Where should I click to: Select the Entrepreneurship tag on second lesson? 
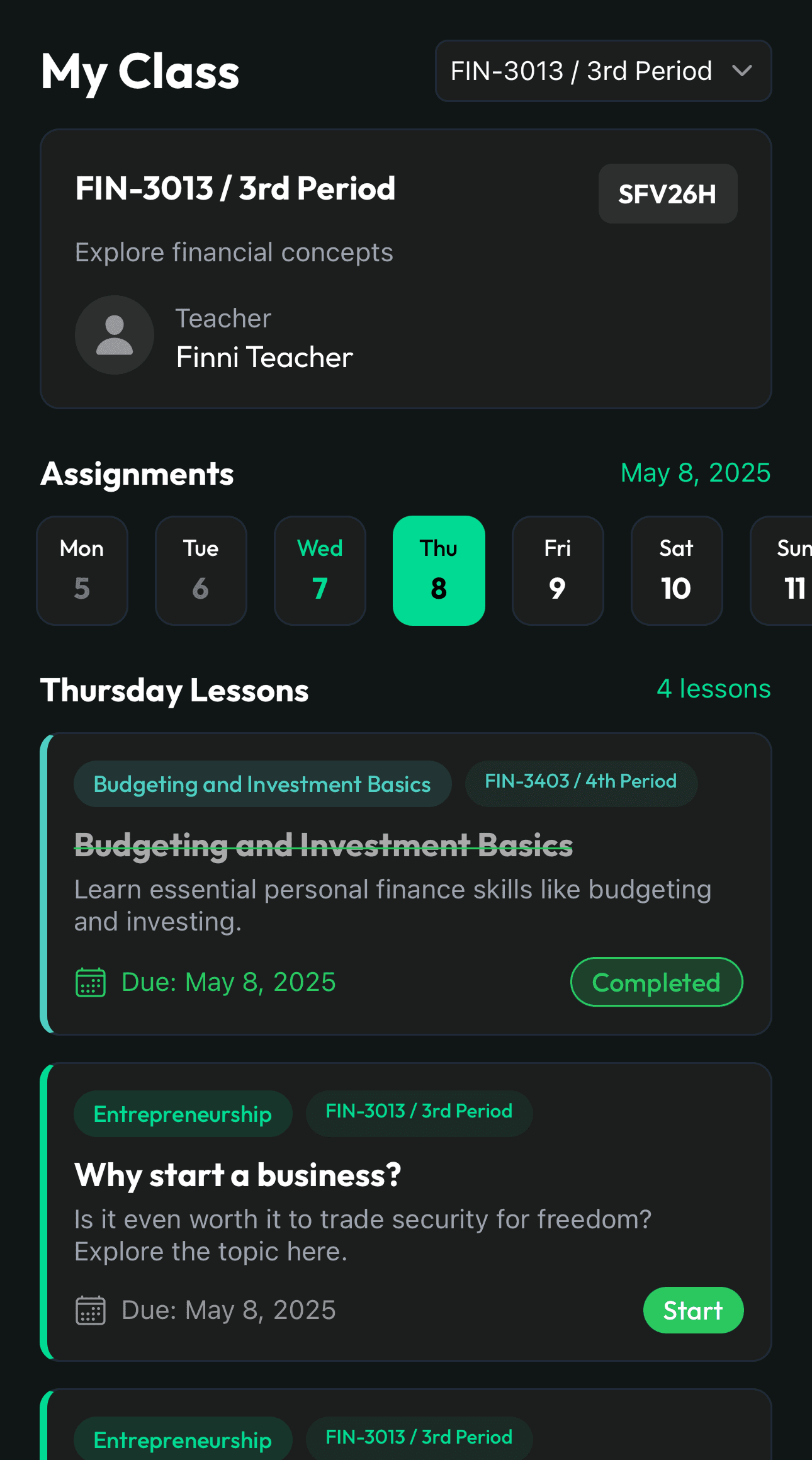183,1113
